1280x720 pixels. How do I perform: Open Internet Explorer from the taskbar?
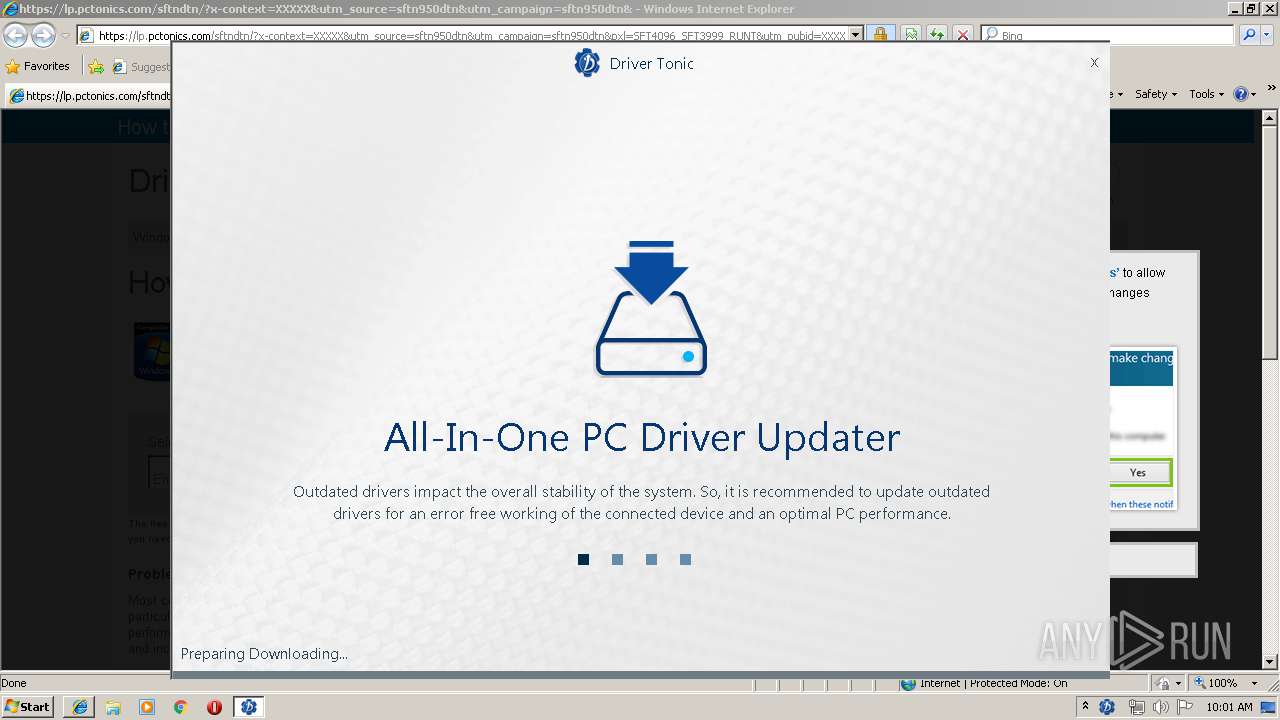79,707
